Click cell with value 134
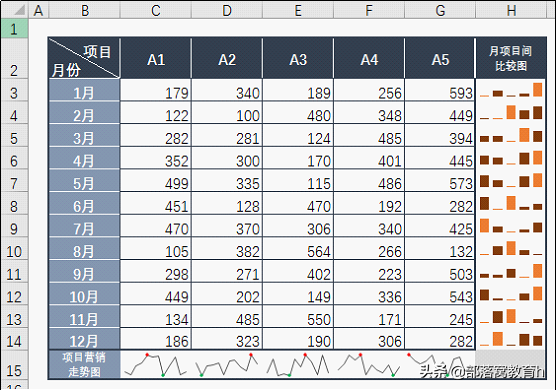The width and height of the screenshot is (556, 390). (x=156, y=316)
